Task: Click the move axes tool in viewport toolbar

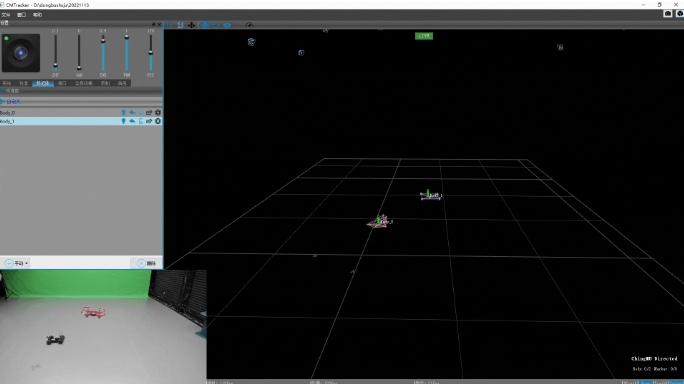Action: pos(192,25)
